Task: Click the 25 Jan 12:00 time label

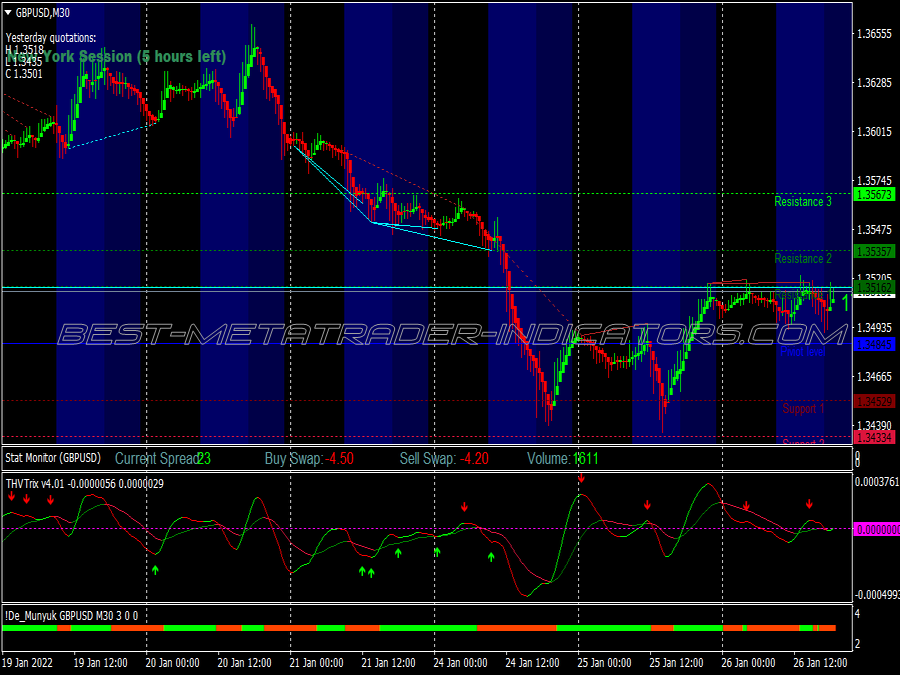Action: pos(676,662)
